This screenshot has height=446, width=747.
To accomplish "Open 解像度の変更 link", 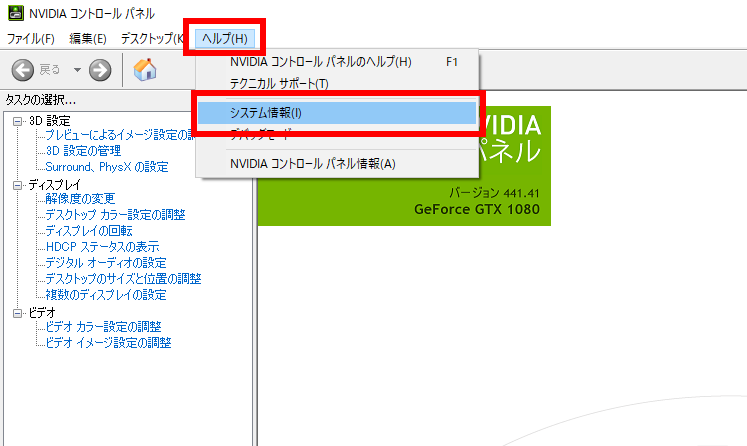I will 80,199.
